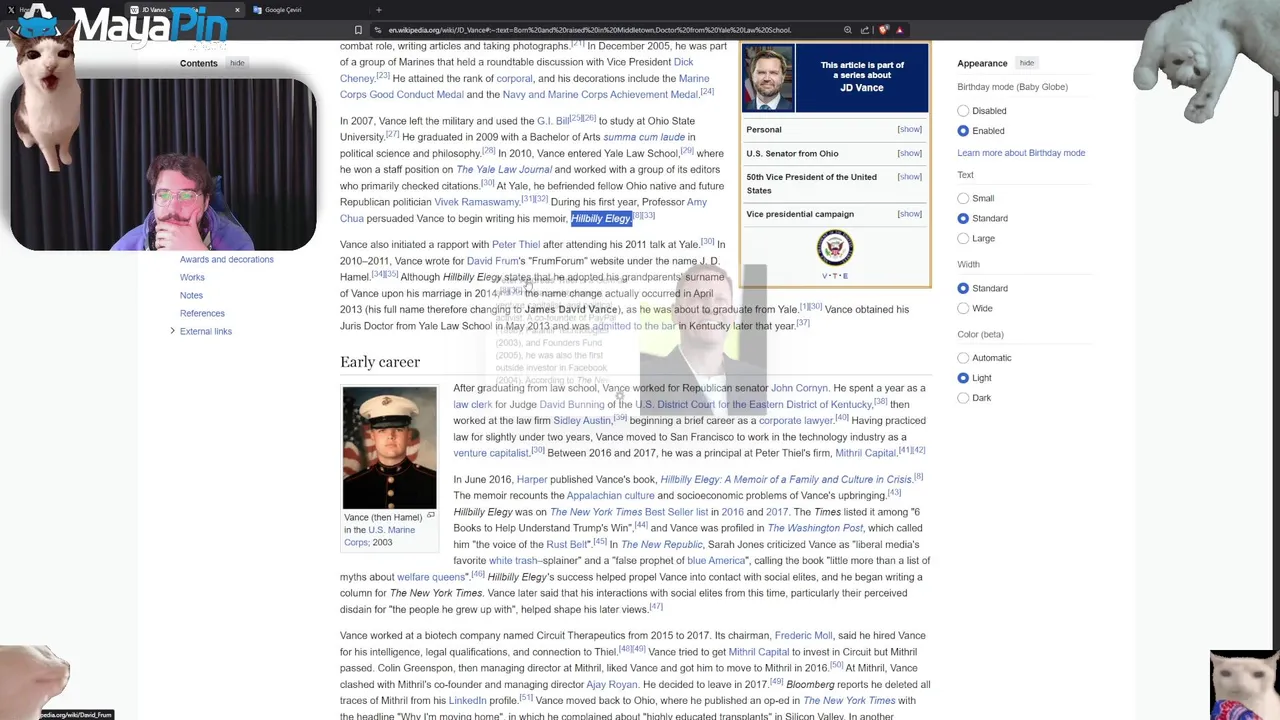1280x720 pixels.
Task: Go to Notes in the contents sidebar
Action: (191, 296)
